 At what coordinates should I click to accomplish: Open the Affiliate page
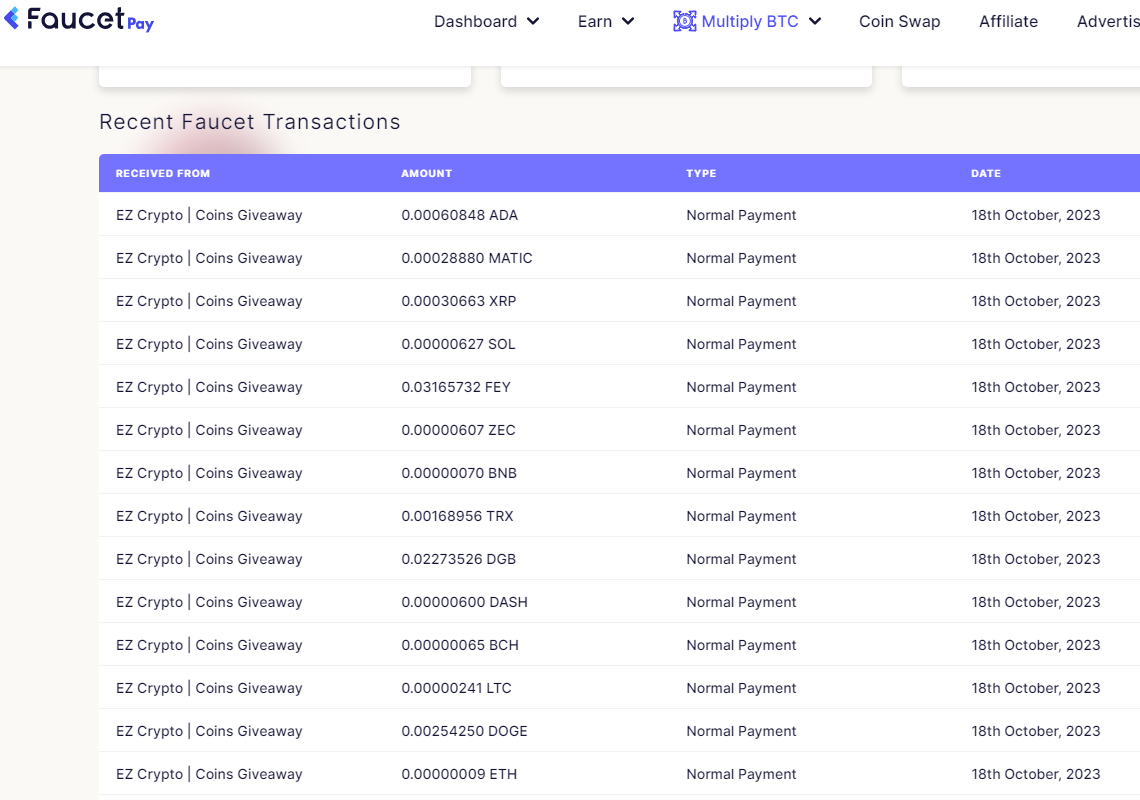pos(1008,22)
